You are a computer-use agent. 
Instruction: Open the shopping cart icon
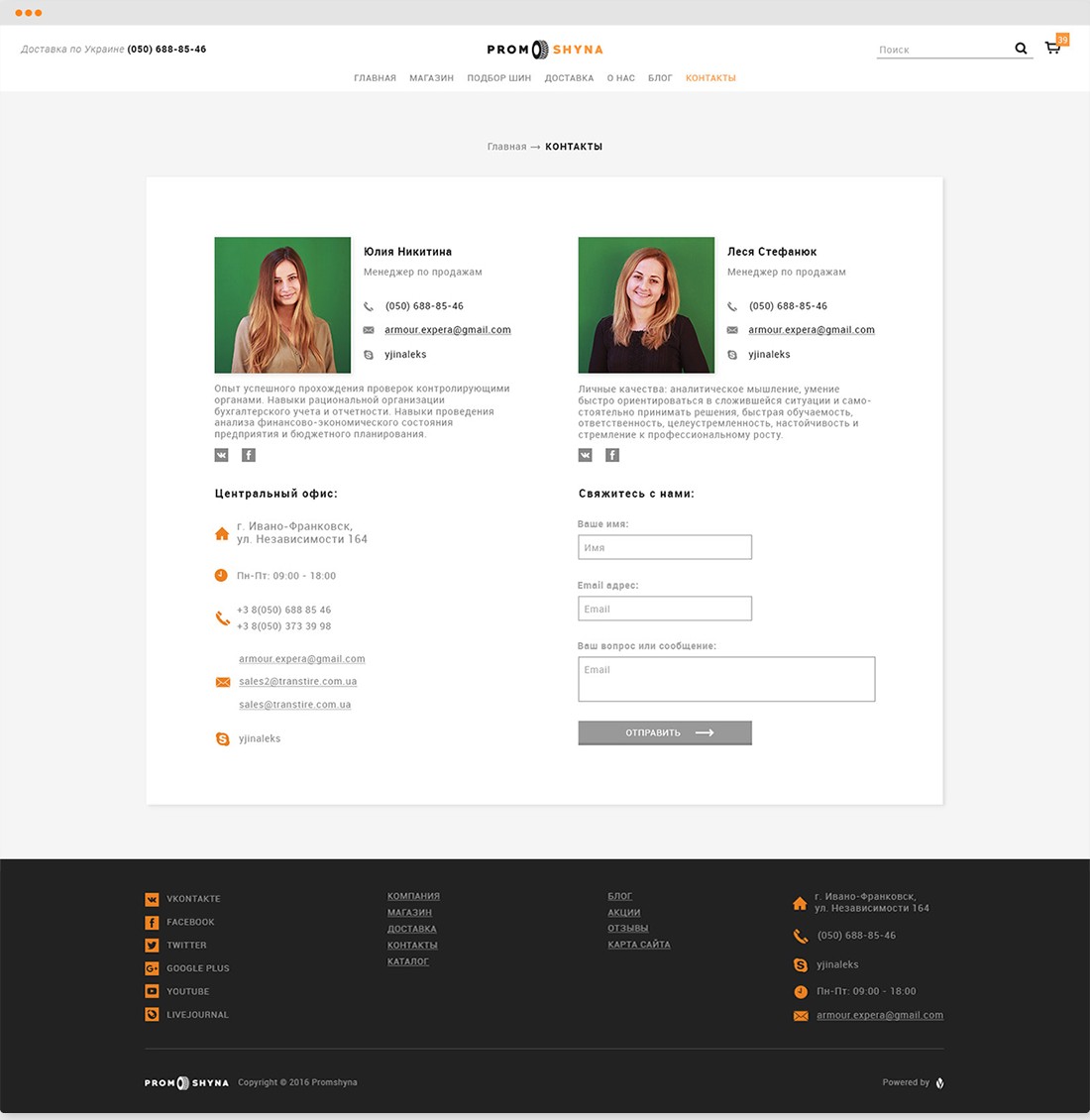pos(1053,48)
